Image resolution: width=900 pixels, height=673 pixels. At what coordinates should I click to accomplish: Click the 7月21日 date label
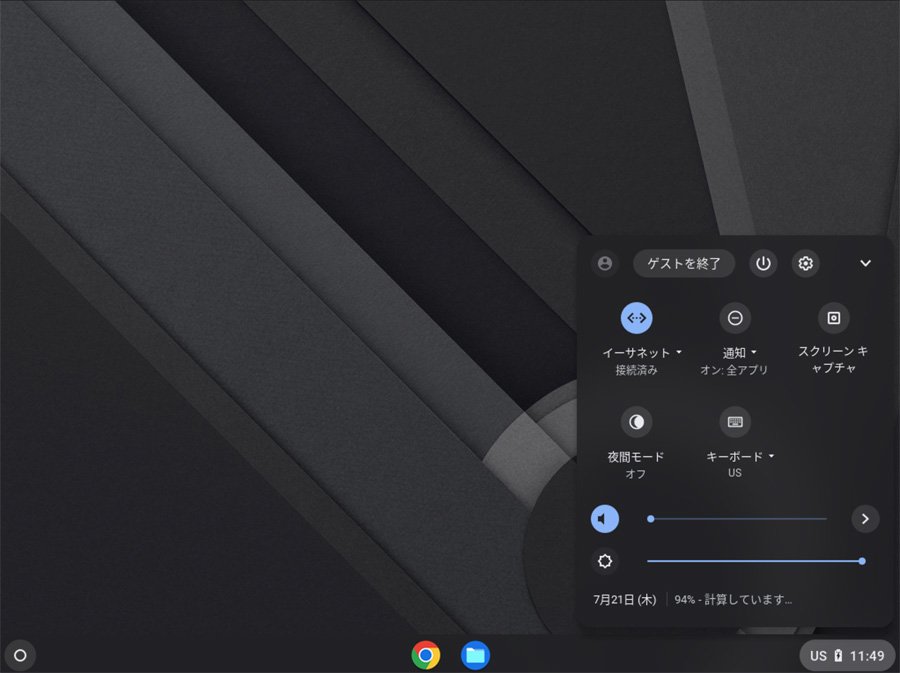[x=624, y=600]
